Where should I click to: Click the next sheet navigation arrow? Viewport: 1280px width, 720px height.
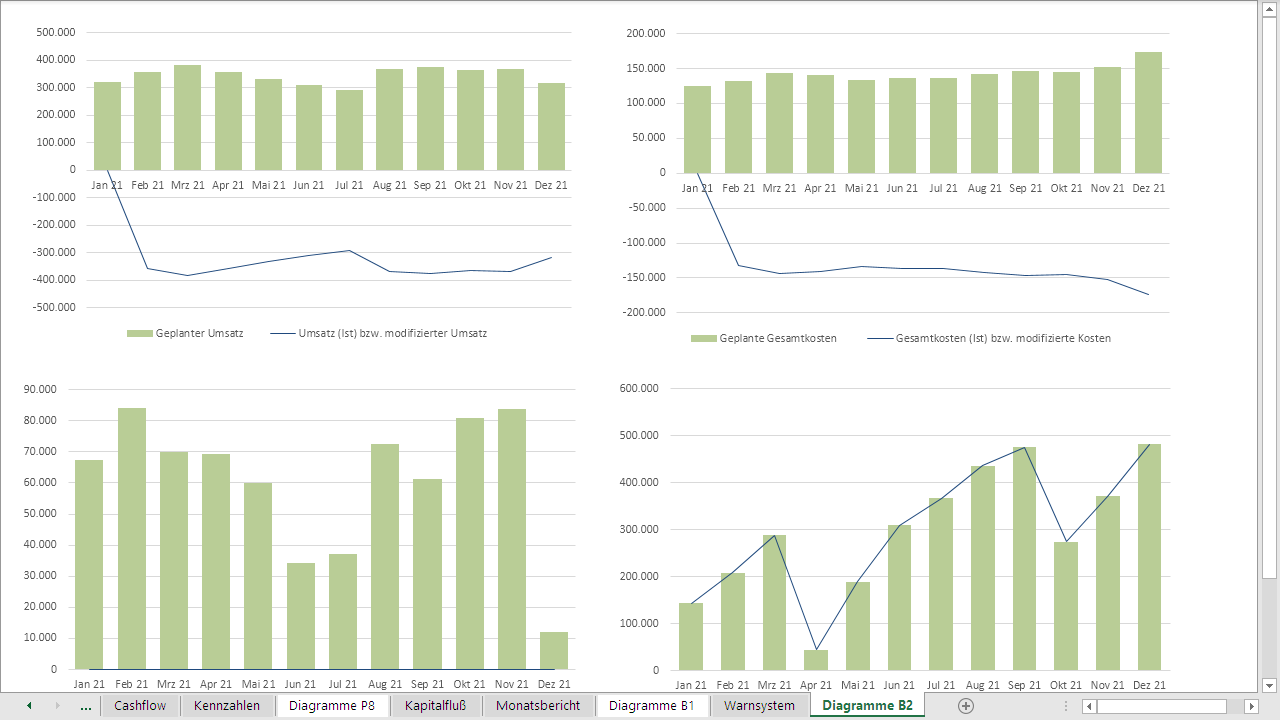[56, 706]
